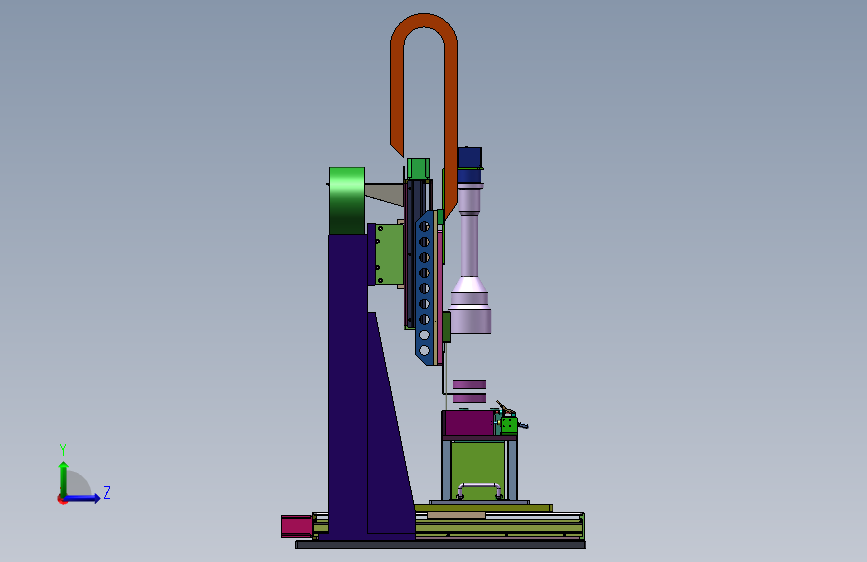
Task: Select the green mounting plate beside column
Action: tap(390, 254)
